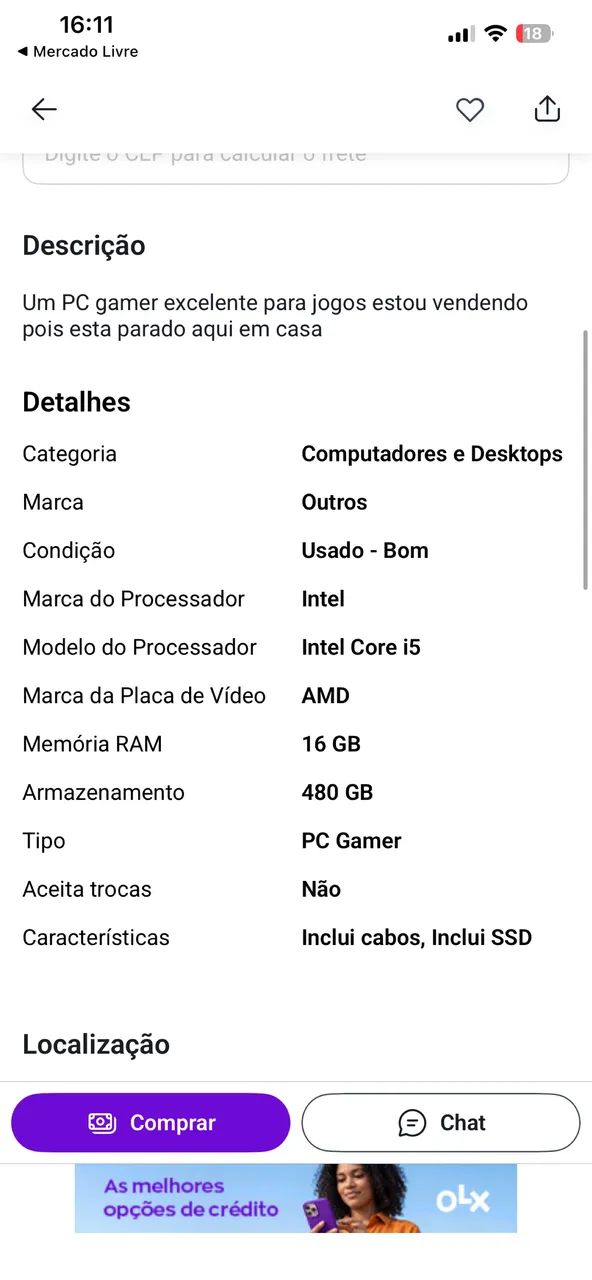This screenshot has height=1280, width=592.
Task: Tap the back arrow icon
Action: (44, 110)
